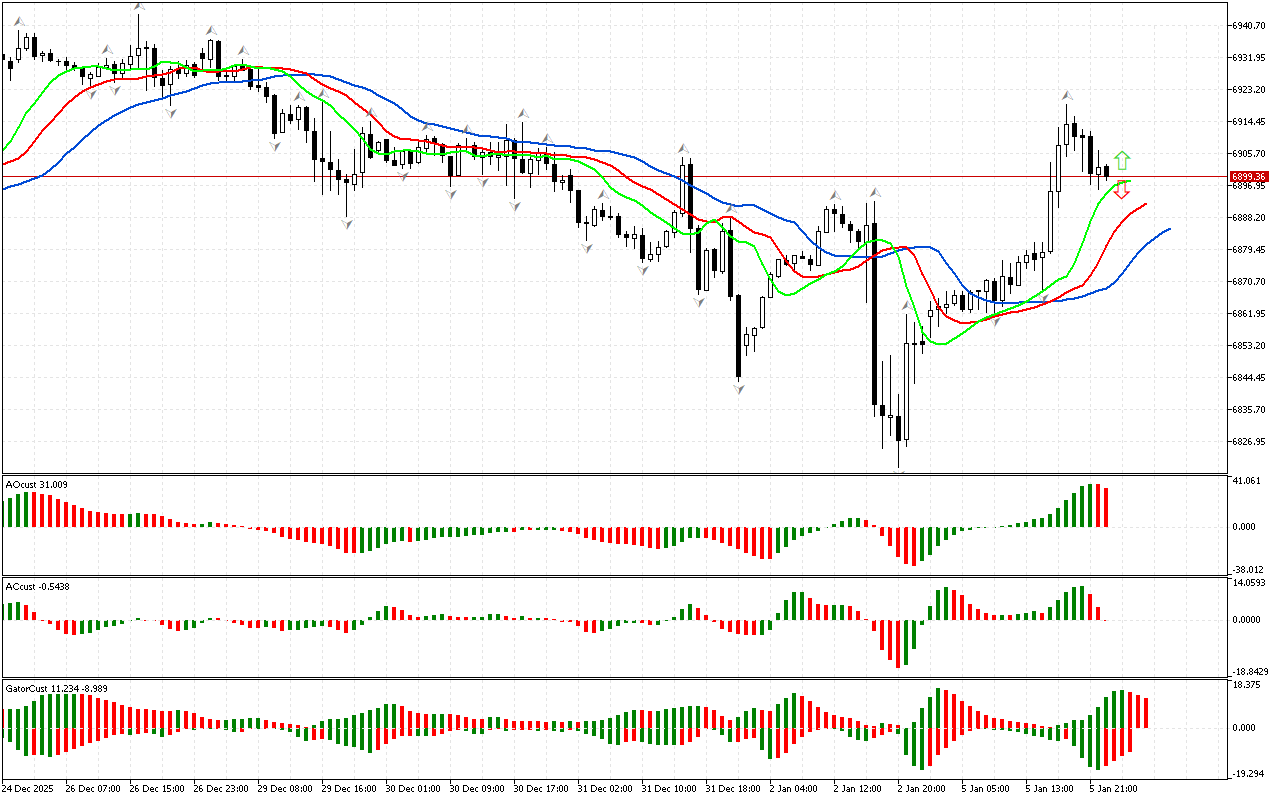Select the up fractal above the highest candle wick

(138, 8)
